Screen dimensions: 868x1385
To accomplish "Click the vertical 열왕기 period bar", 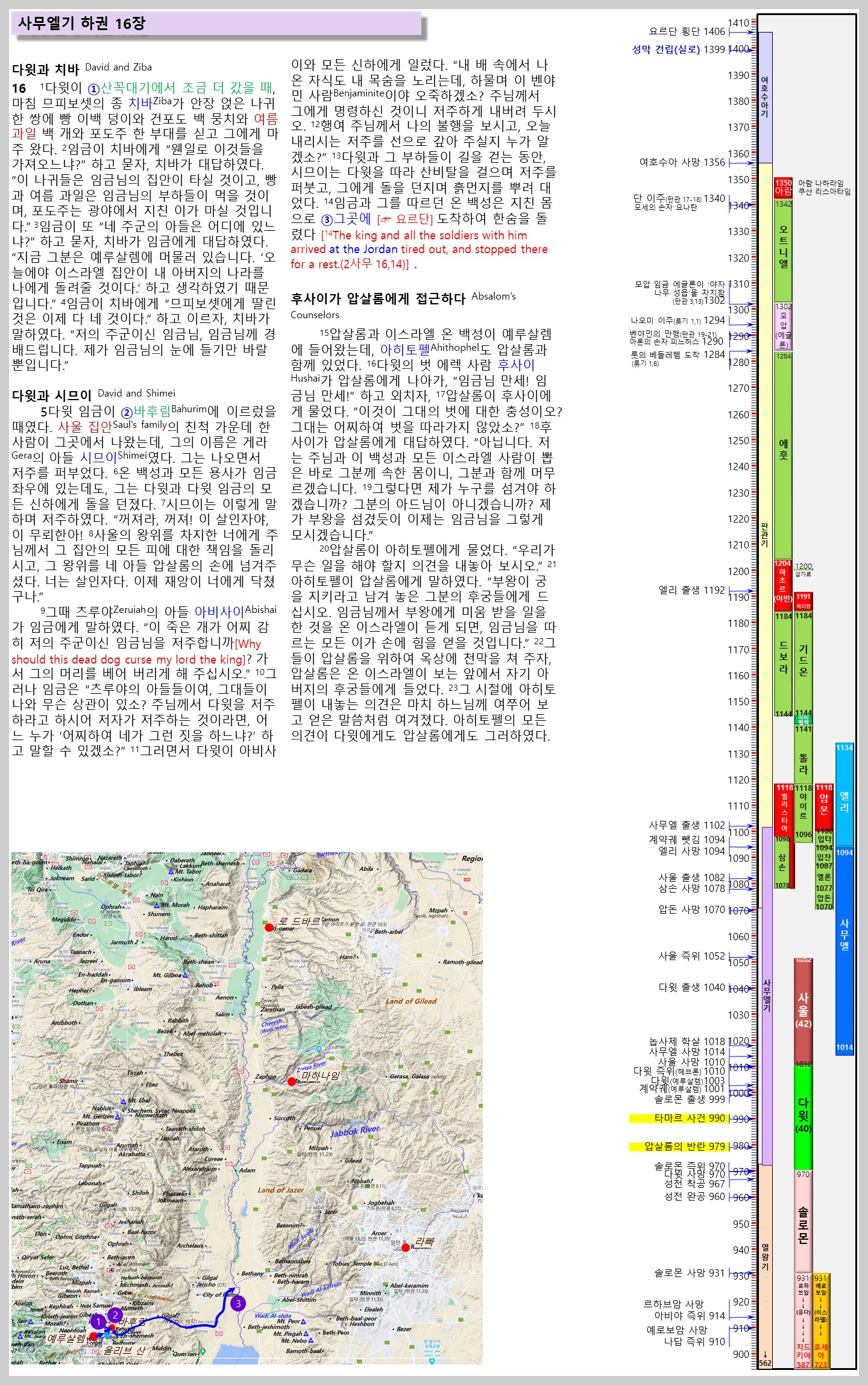I will (x=765, y=1266).
